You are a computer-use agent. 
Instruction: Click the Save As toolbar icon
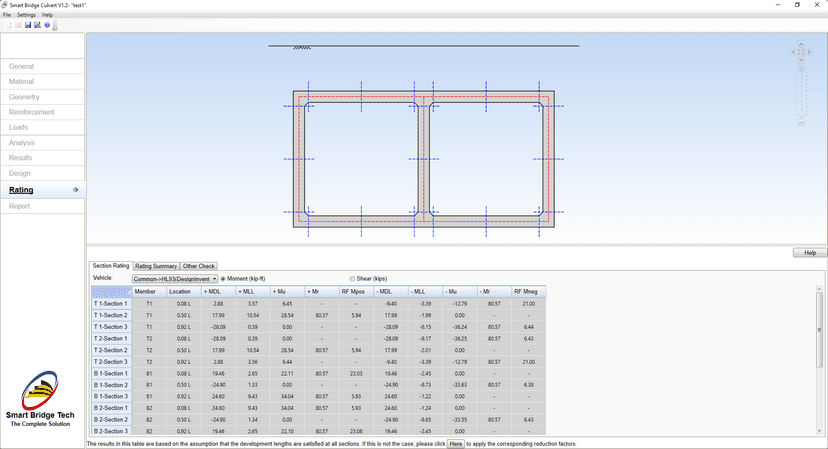37,25
